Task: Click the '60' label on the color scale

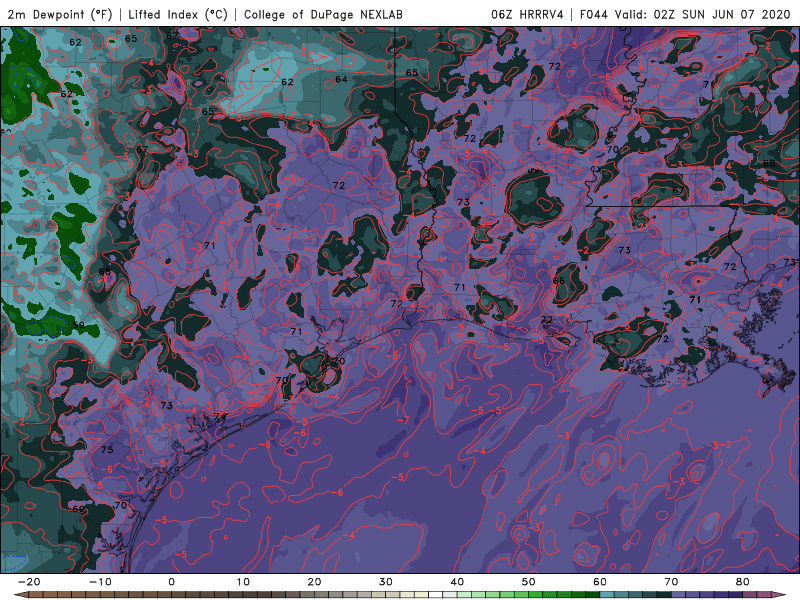Action: pos(600,582)
